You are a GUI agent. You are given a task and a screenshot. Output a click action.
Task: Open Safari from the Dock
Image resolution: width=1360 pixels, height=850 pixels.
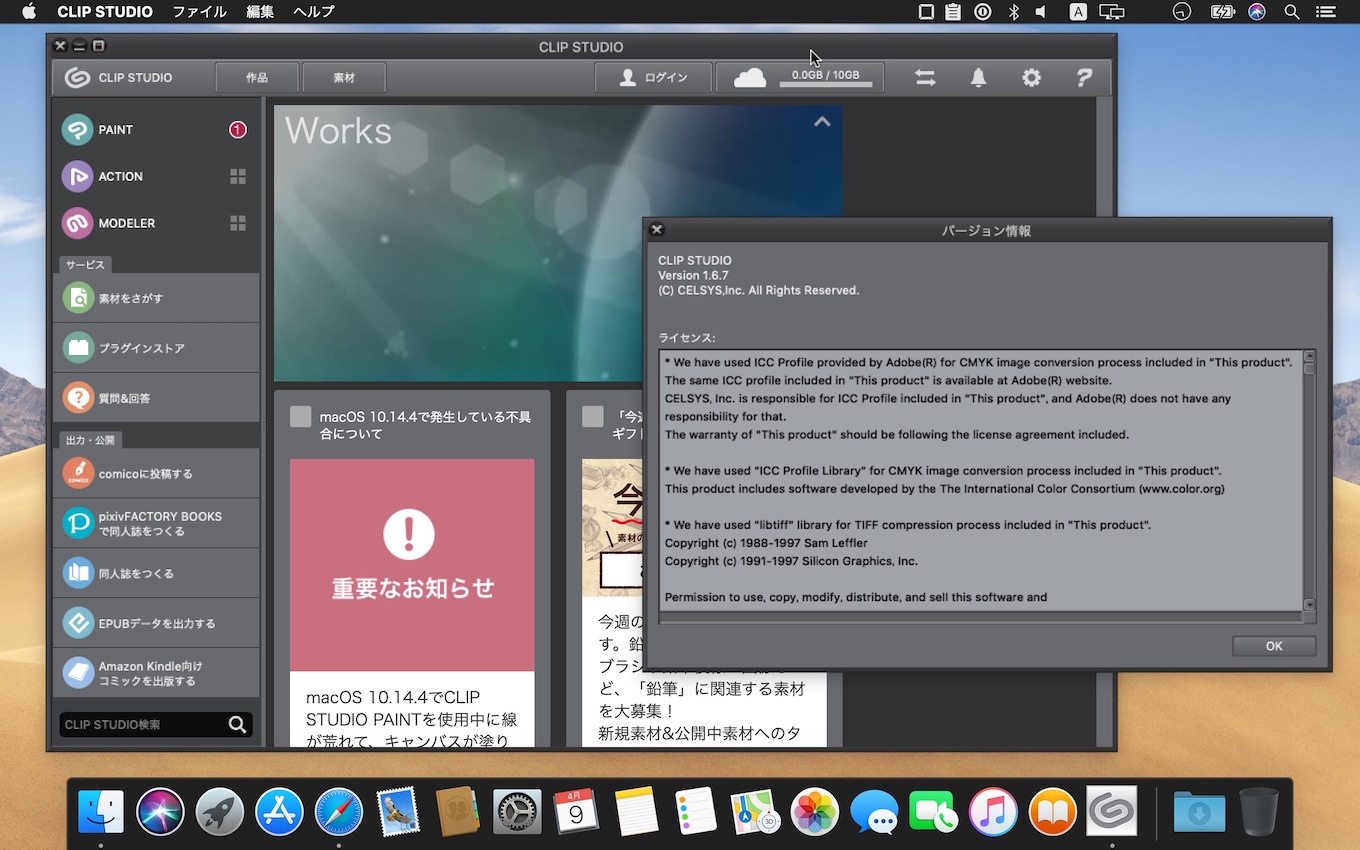point(339,811)
